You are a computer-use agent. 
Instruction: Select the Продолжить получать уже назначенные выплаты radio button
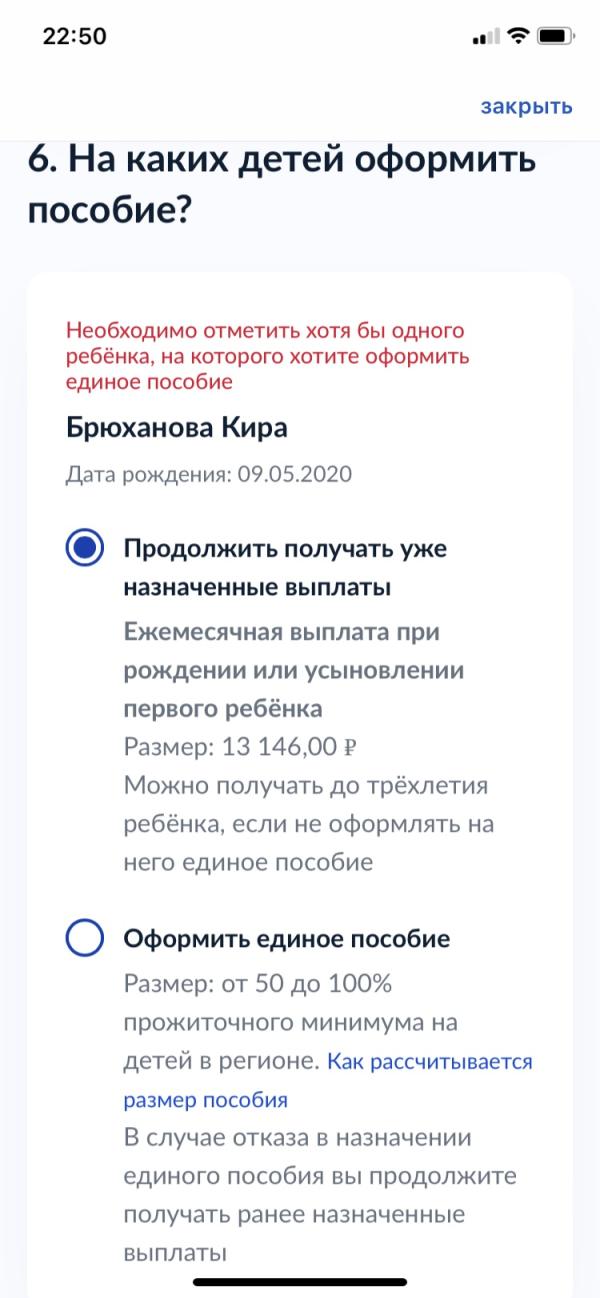tap(85, 549)
